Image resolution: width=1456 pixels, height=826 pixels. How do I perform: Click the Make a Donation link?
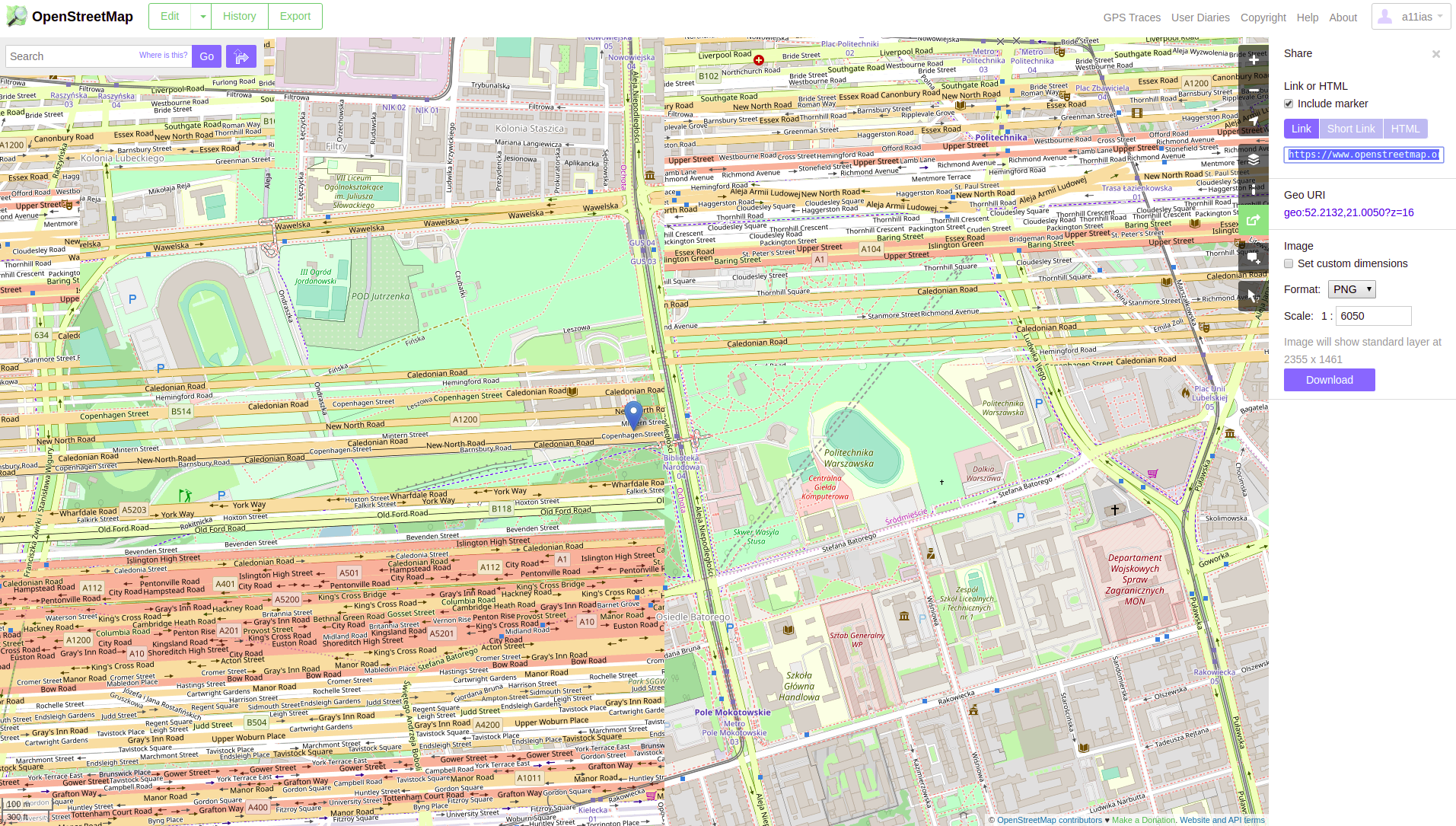tap(1143, 820)
